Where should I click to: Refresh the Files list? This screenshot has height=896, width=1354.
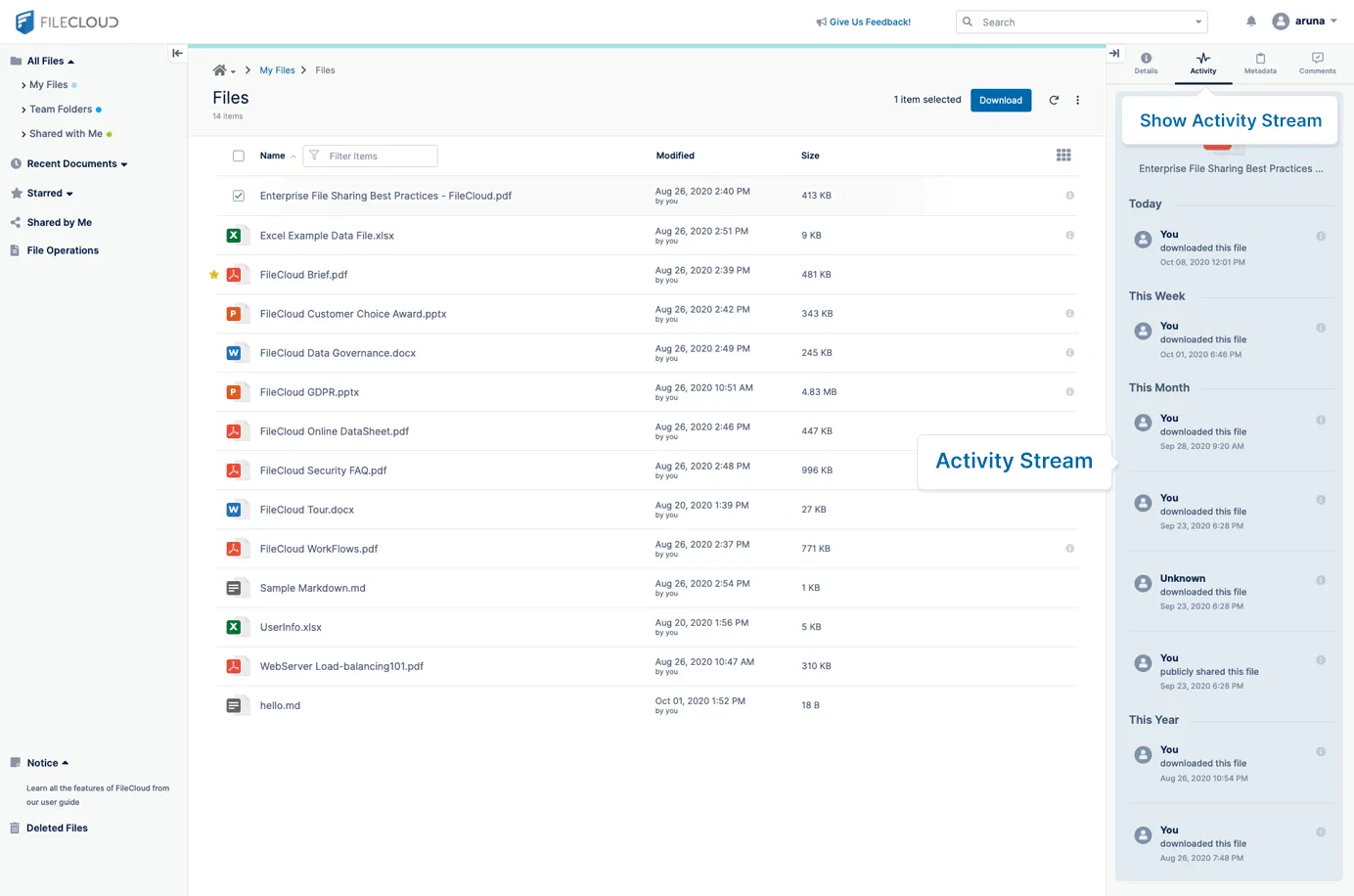1054,100
